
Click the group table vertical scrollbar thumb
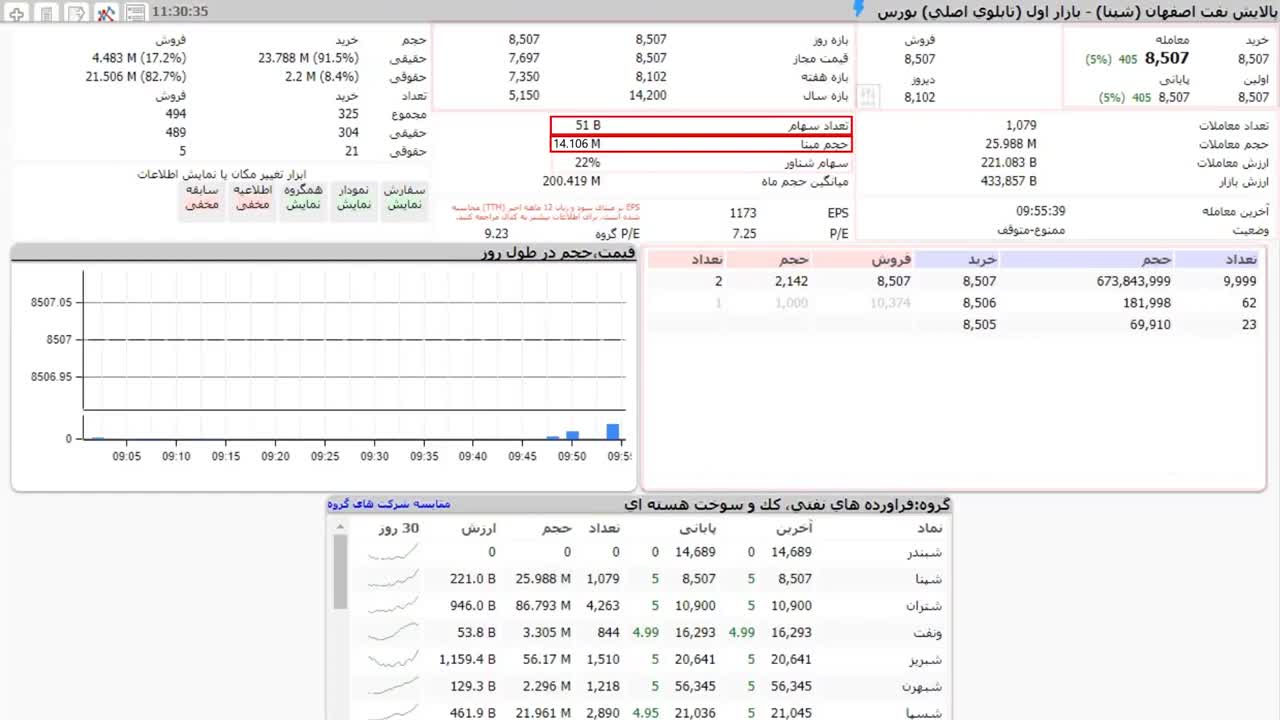(340, 572)
